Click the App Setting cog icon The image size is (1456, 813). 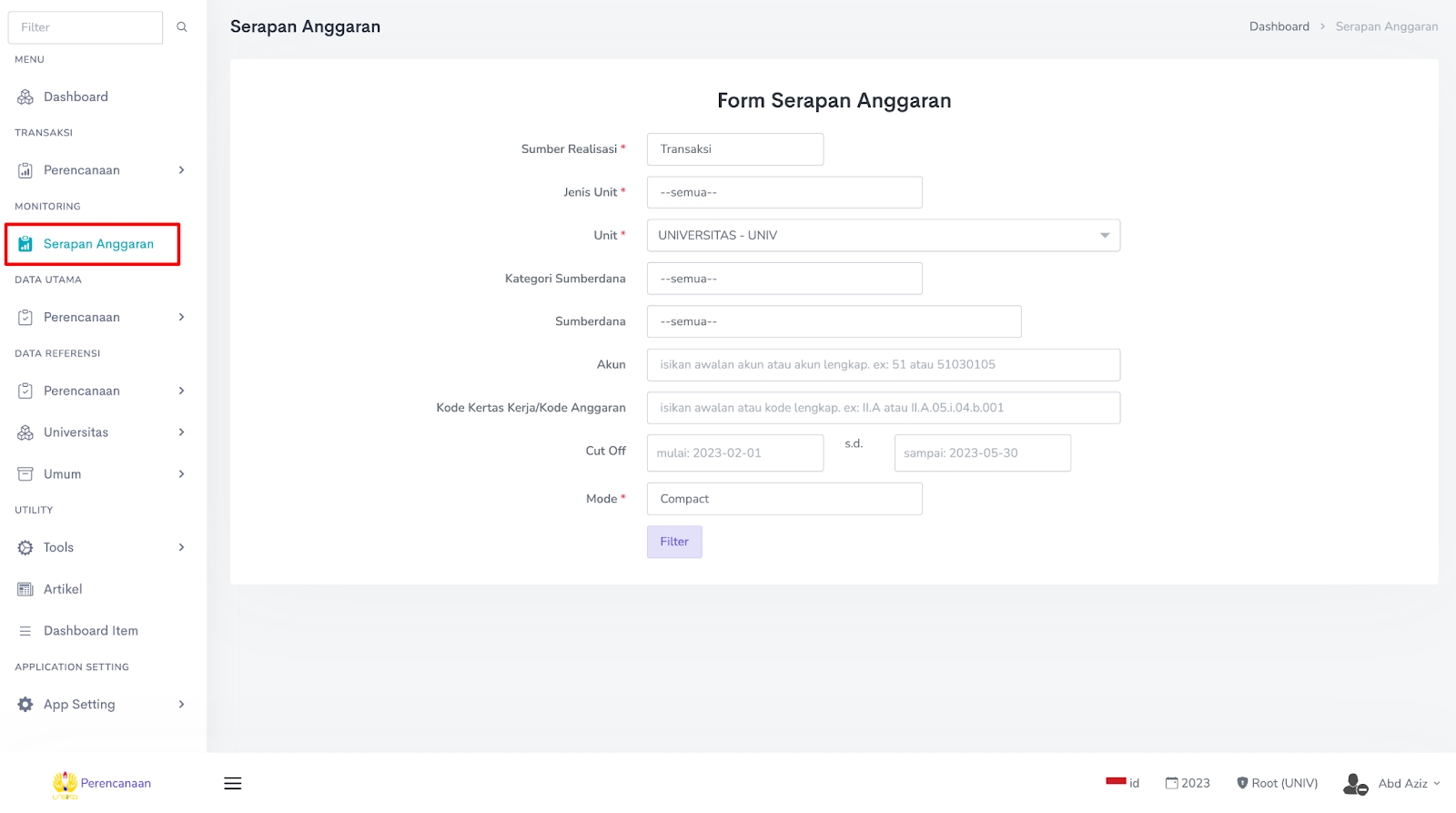pyautogui.click(x=25, y=705)
